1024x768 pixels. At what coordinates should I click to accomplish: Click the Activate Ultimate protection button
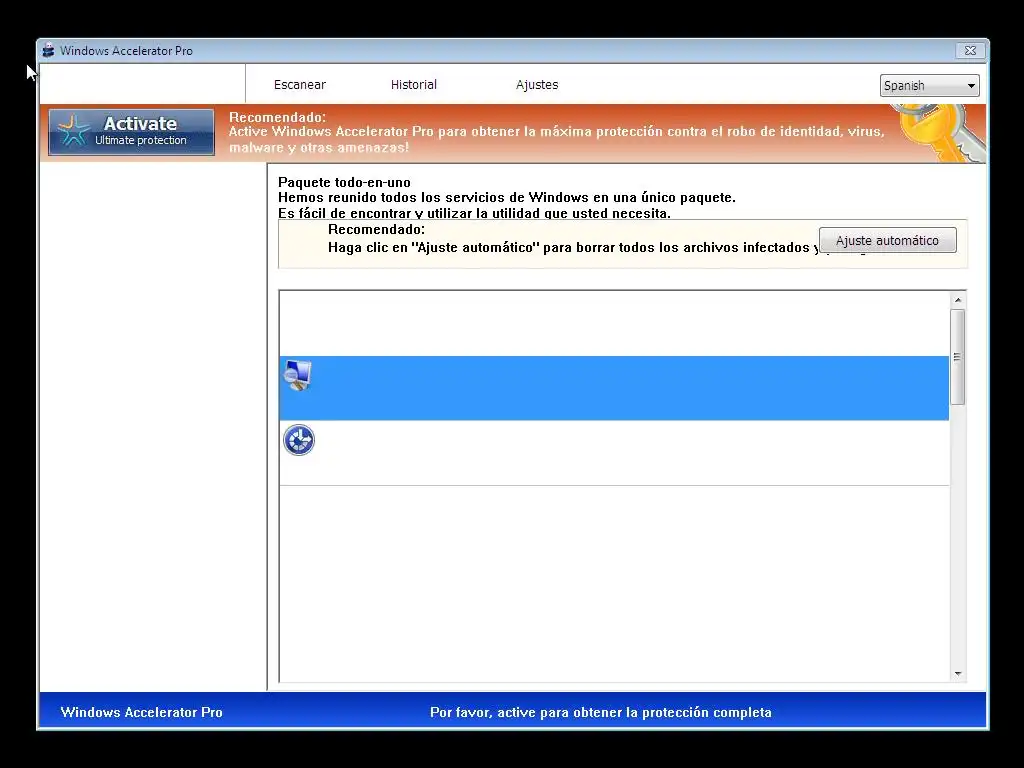click(131, 132)
